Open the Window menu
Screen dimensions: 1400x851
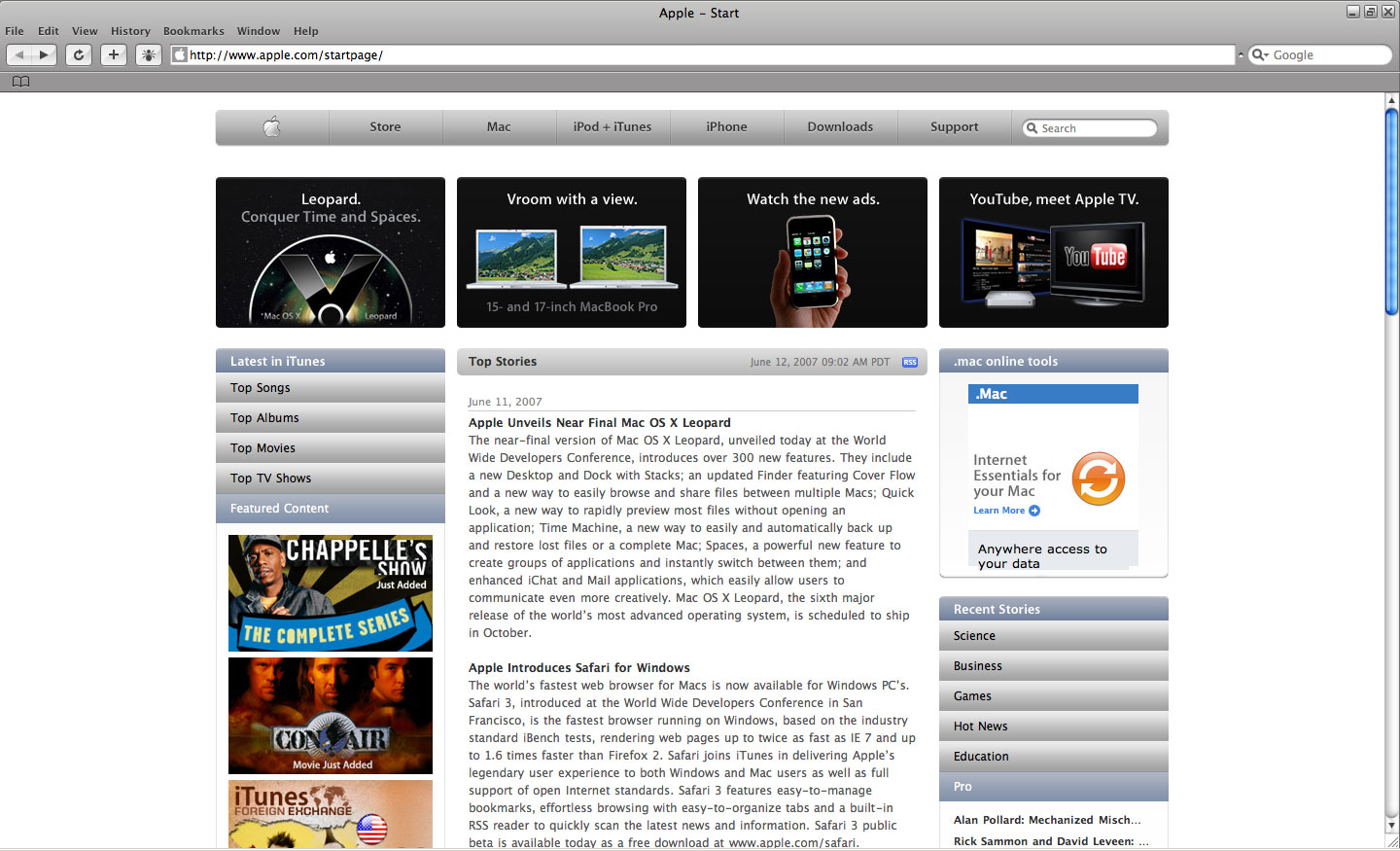[259, 31]
